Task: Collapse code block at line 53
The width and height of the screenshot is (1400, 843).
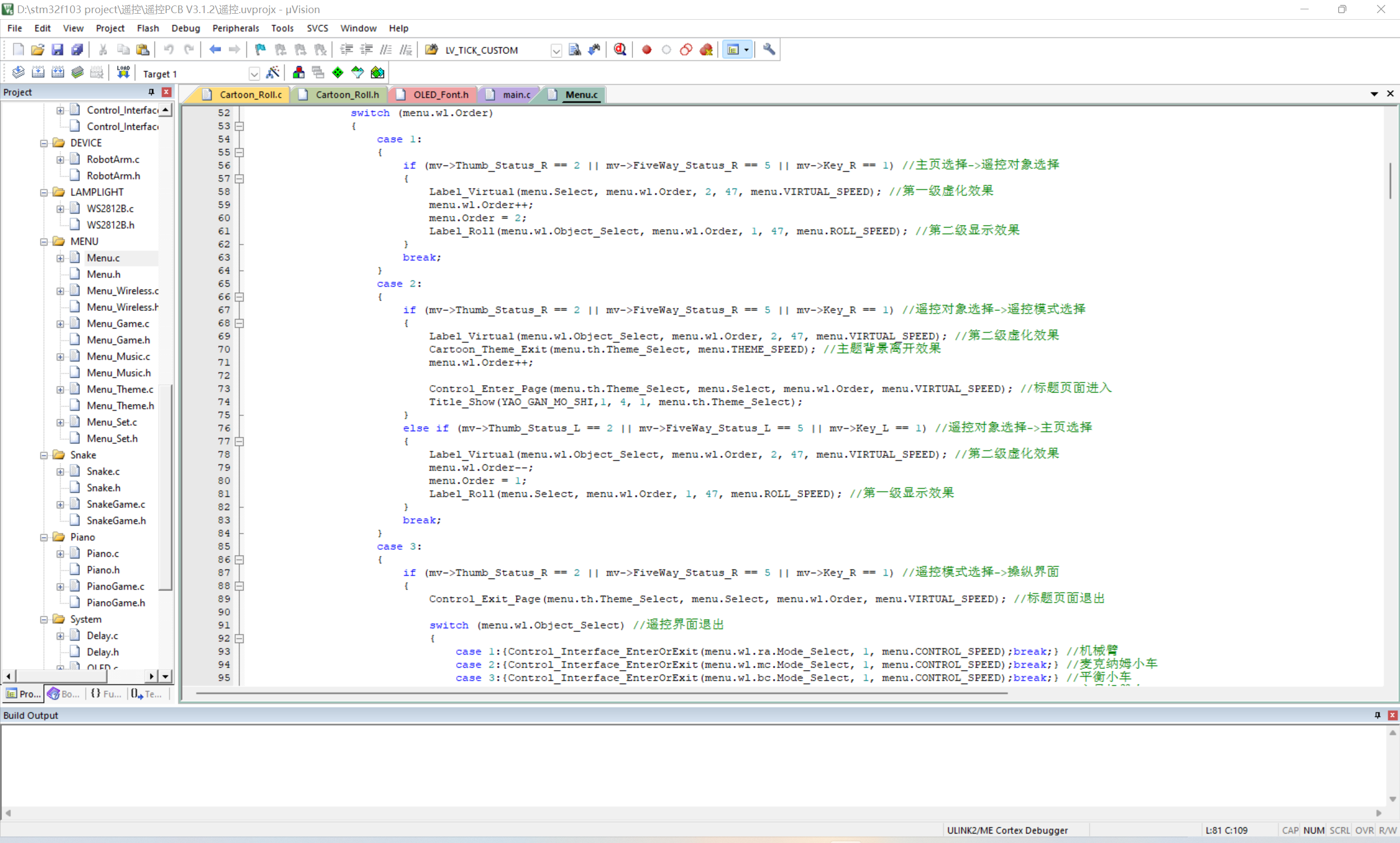Action: point(240,126)
